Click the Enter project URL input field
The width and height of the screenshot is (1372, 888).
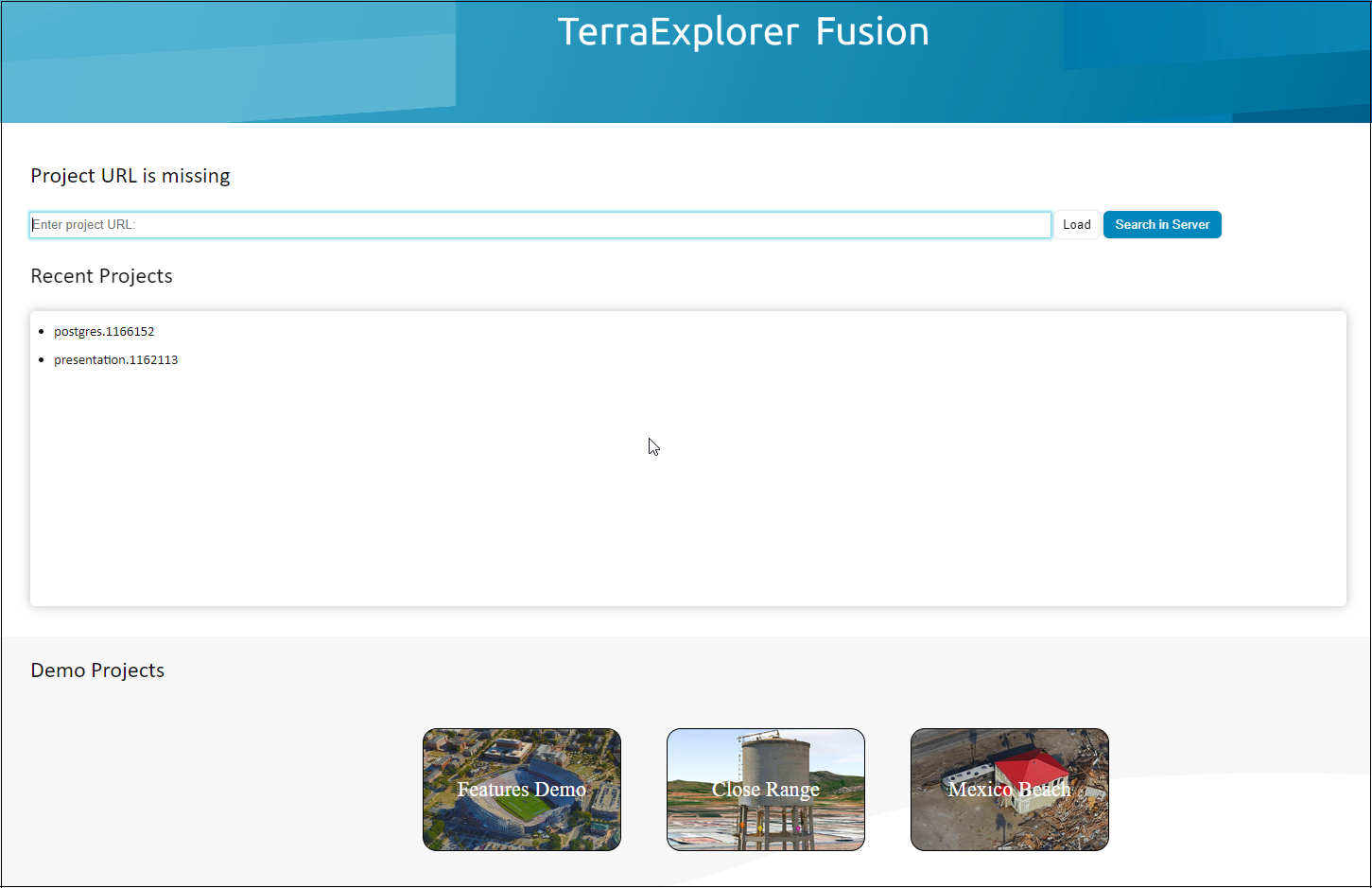pos(539,225)
